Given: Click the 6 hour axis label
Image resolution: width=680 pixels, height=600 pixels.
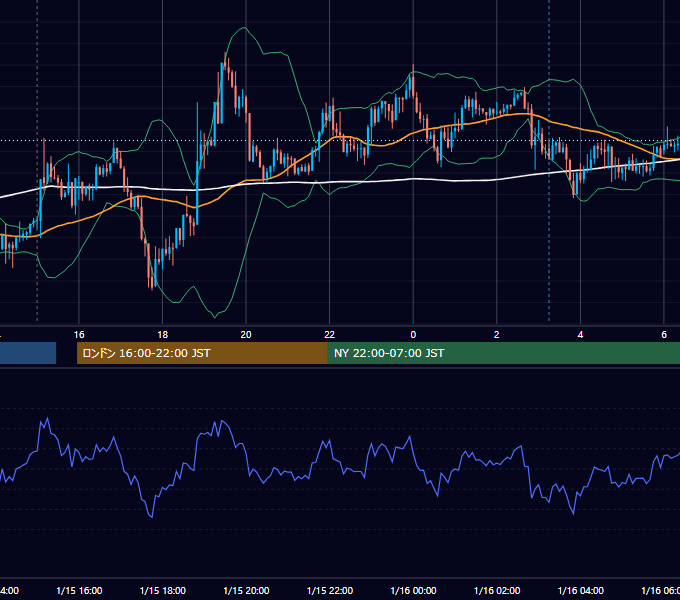Looking at the screenshot, I should tap(664, 335).
